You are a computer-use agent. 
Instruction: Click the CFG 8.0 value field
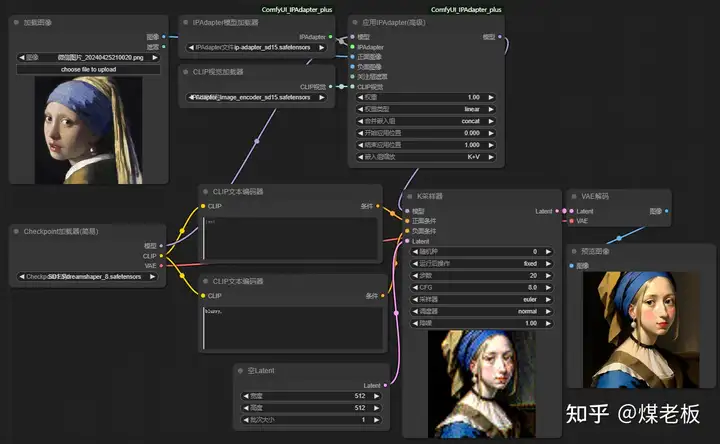tap(482, 287)
